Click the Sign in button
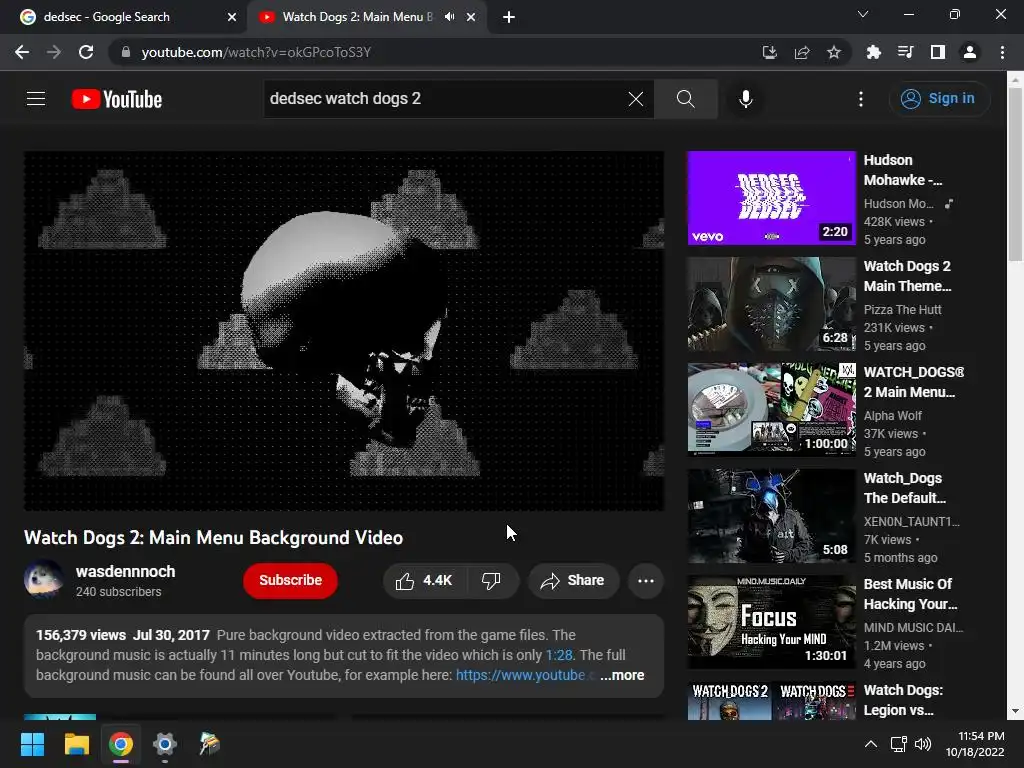This screenshot has height=768, width=1024. [x=938, y=99]
